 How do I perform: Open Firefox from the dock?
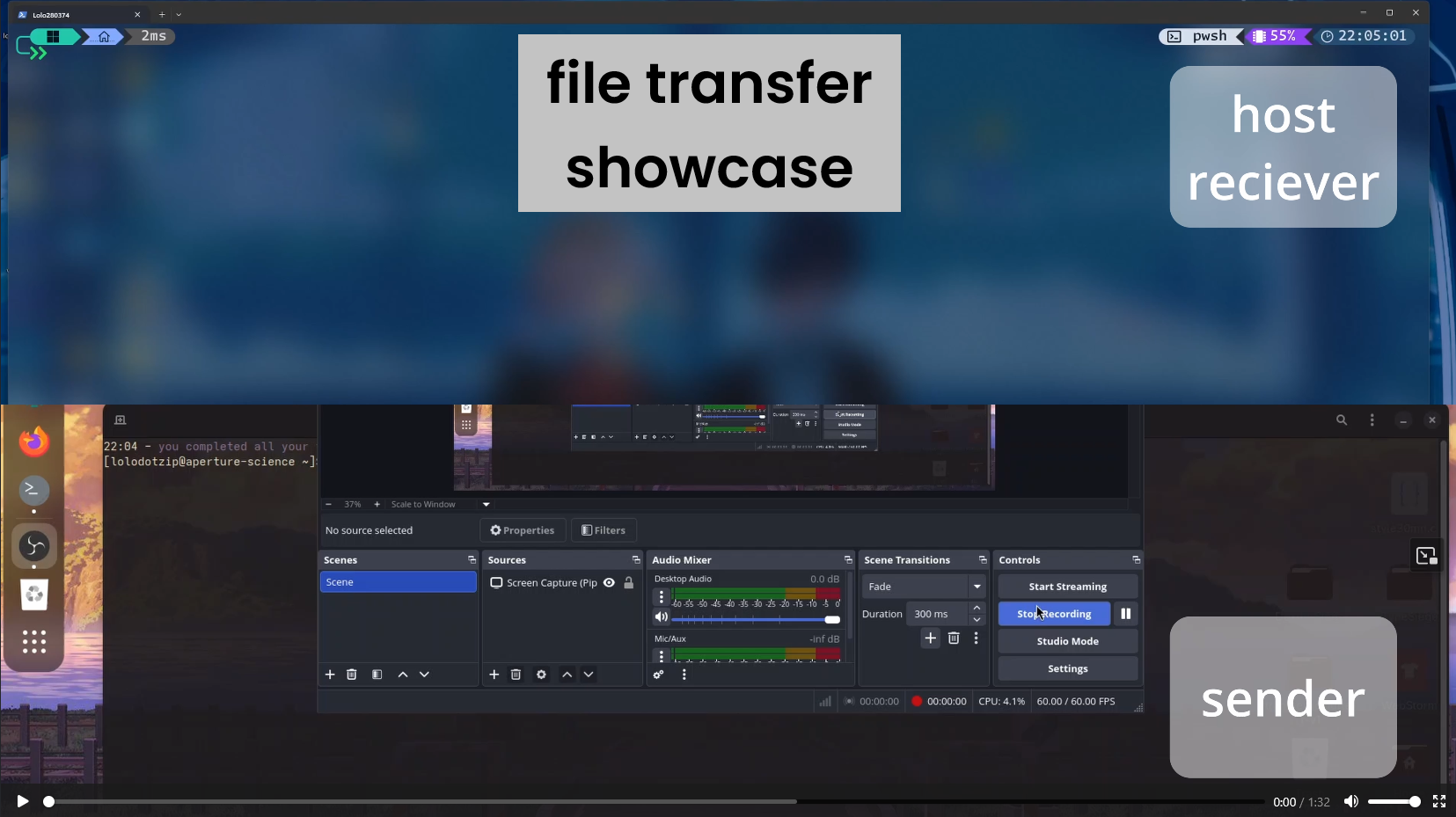coord(34,441)
